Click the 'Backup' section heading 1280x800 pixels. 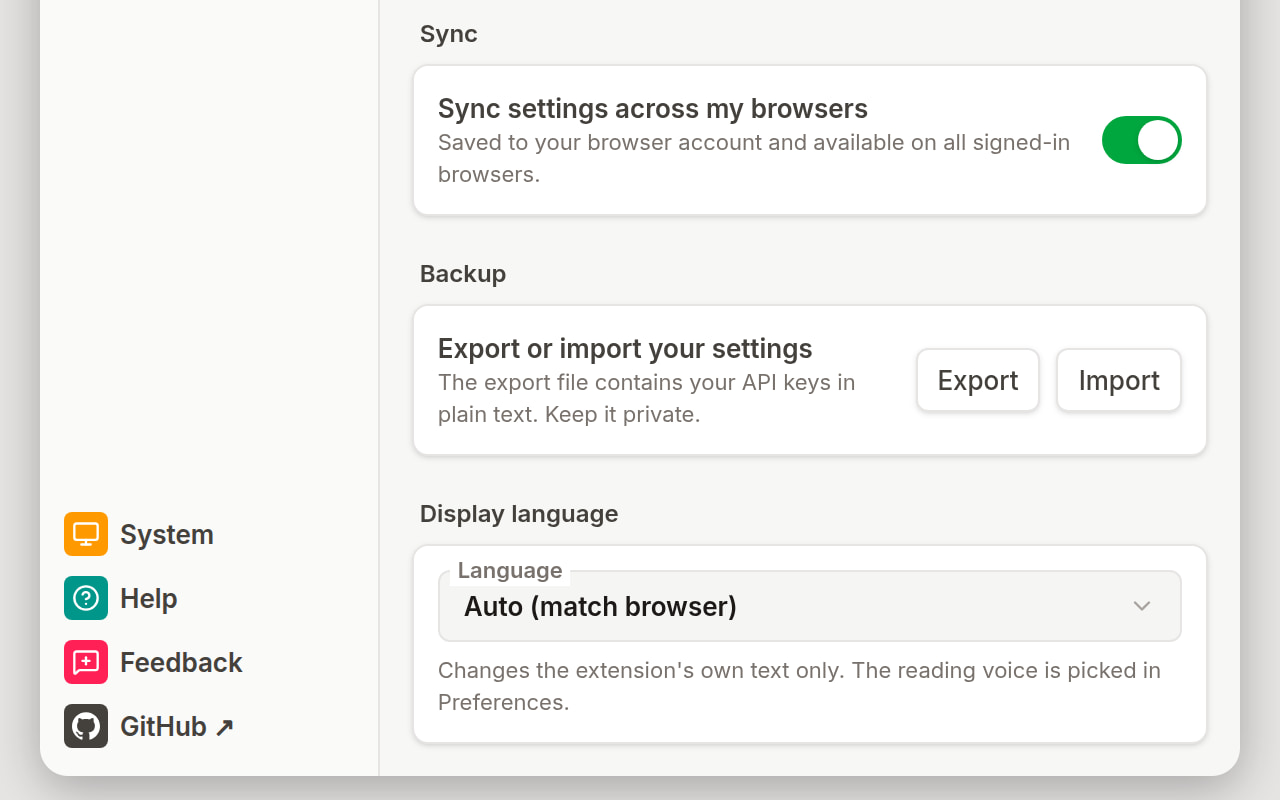(463, 274)
